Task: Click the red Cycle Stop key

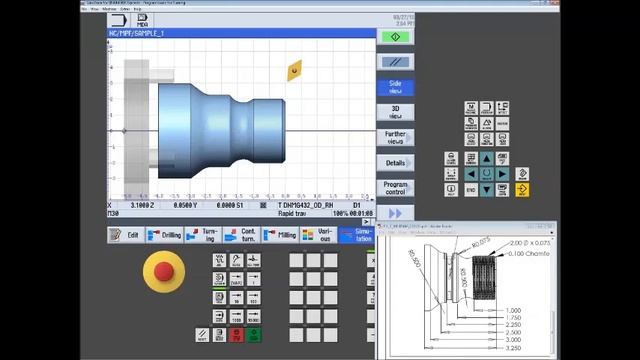Action: pos(236,335)
